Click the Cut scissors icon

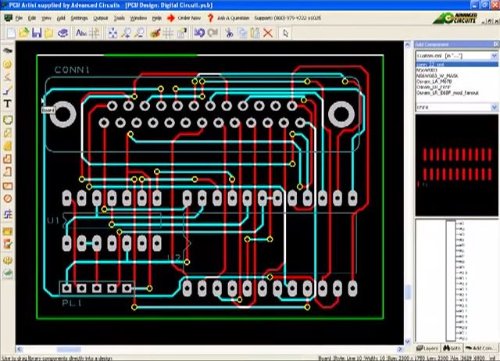point(229,33)
